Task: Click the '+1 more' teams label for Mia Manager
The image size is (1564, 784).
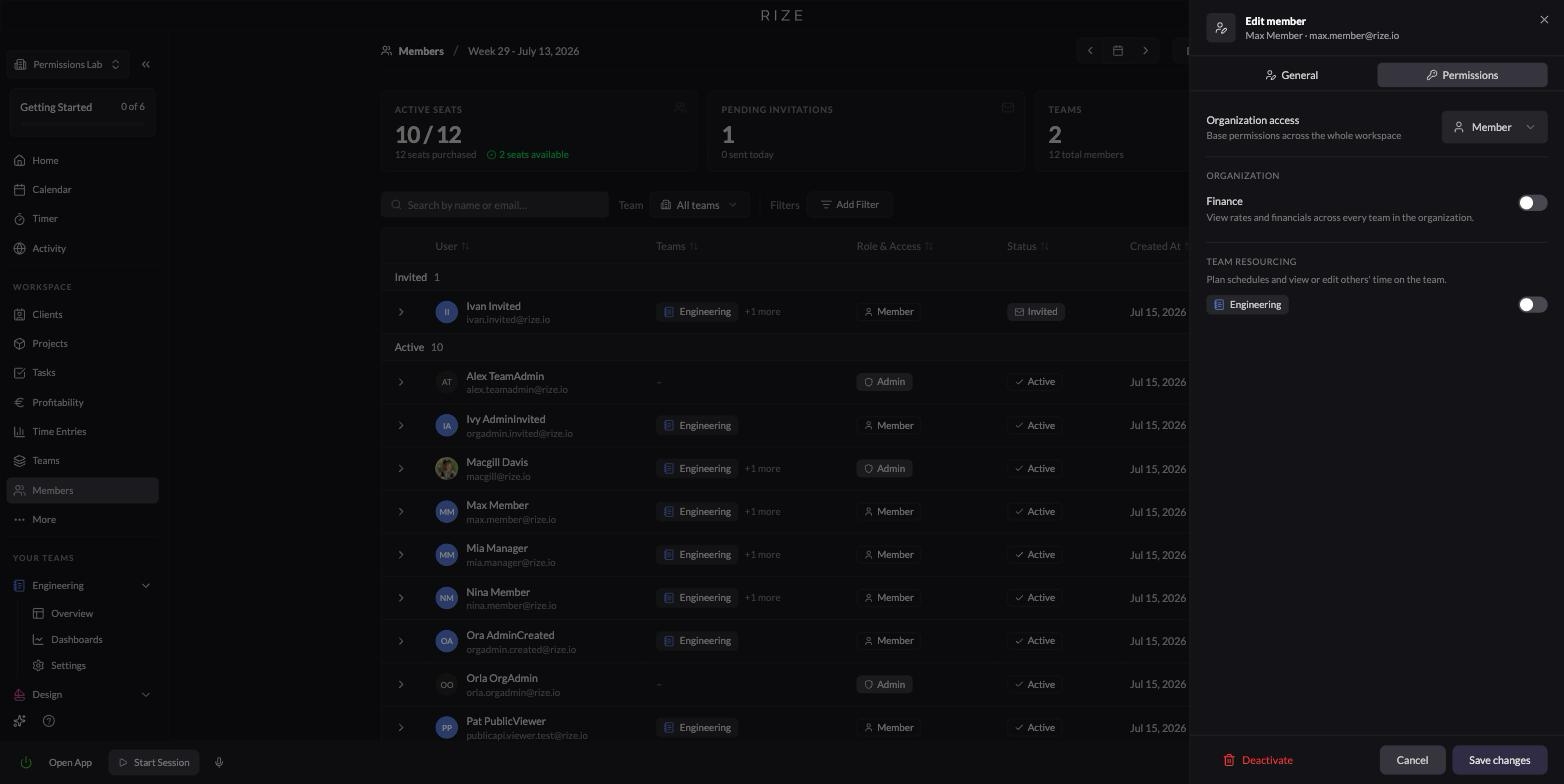Action: point(762,555)
